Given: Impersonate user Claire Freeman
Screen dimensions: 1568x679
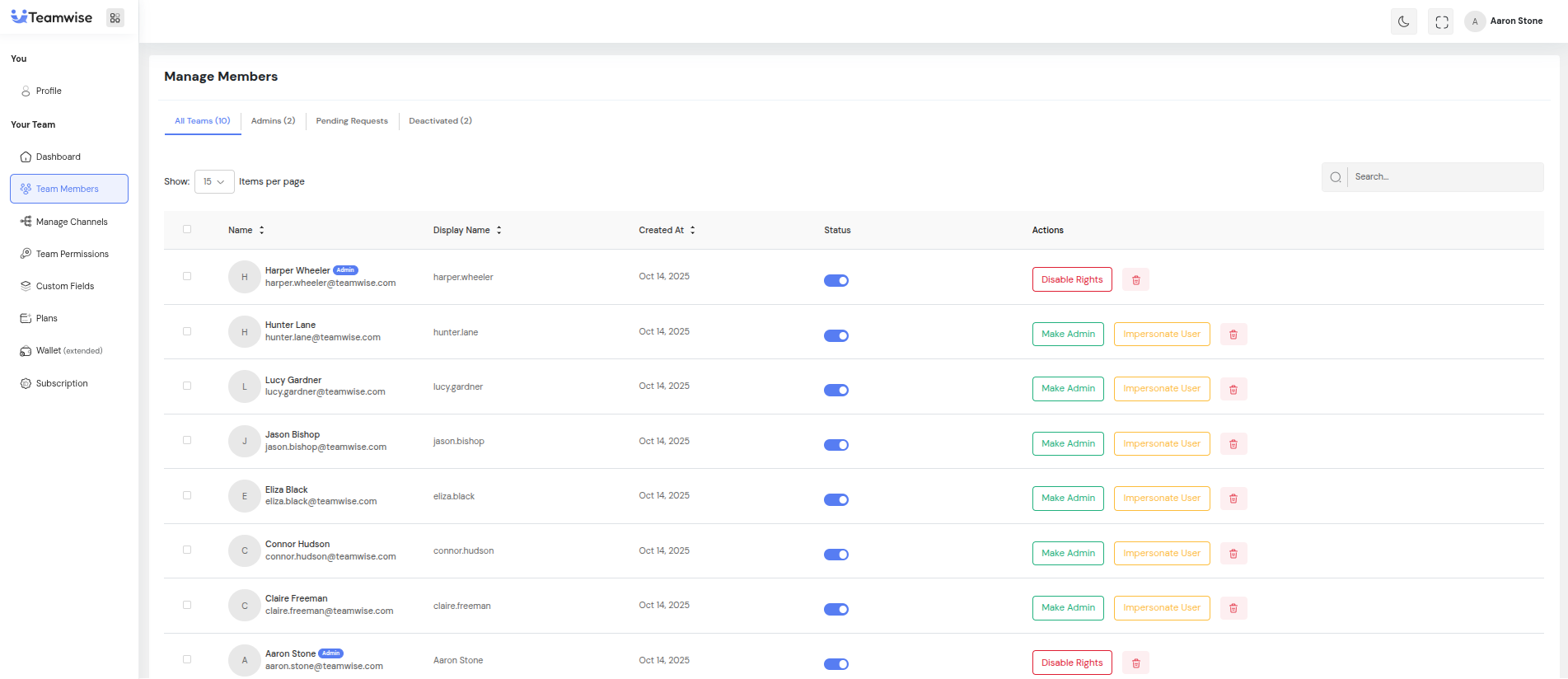Looking at the screenshot, I should click(1161, 608).
